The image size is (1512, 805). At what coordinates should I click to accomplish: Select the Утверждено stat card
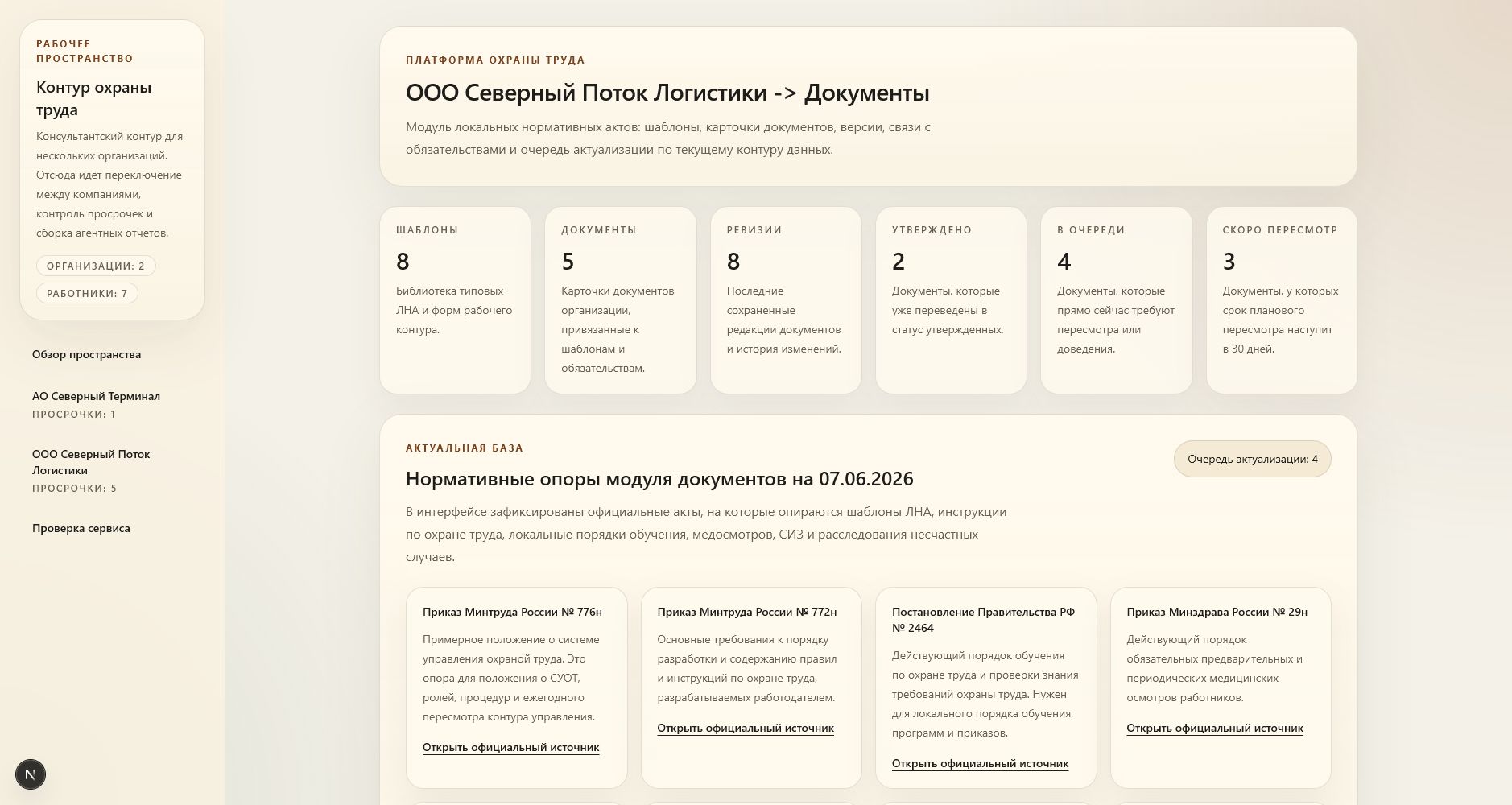tap(951, 300)
